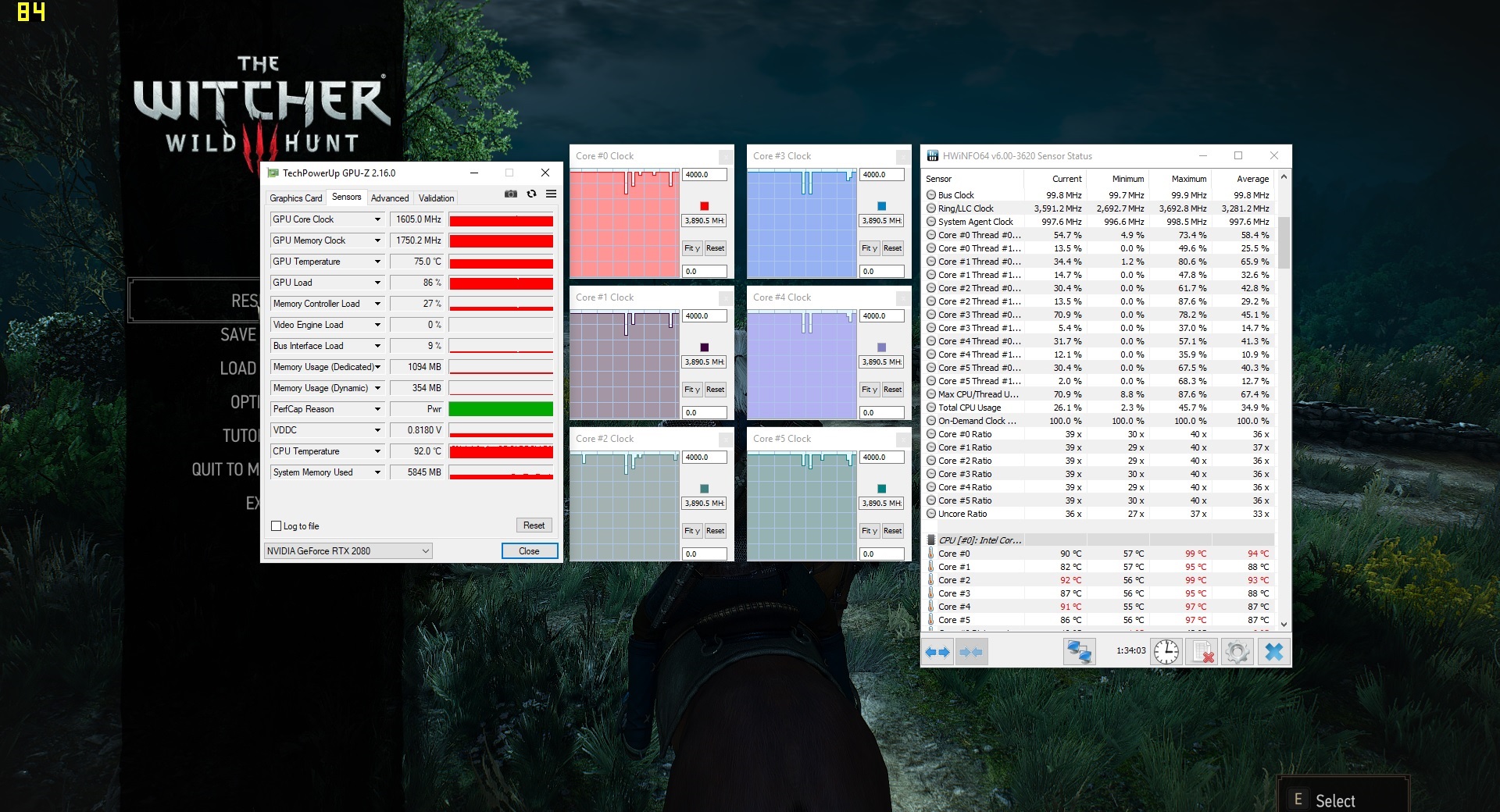
Task: Click the blue X icon in HWiNFO toolbar
Action: [x=1273, y=651]
